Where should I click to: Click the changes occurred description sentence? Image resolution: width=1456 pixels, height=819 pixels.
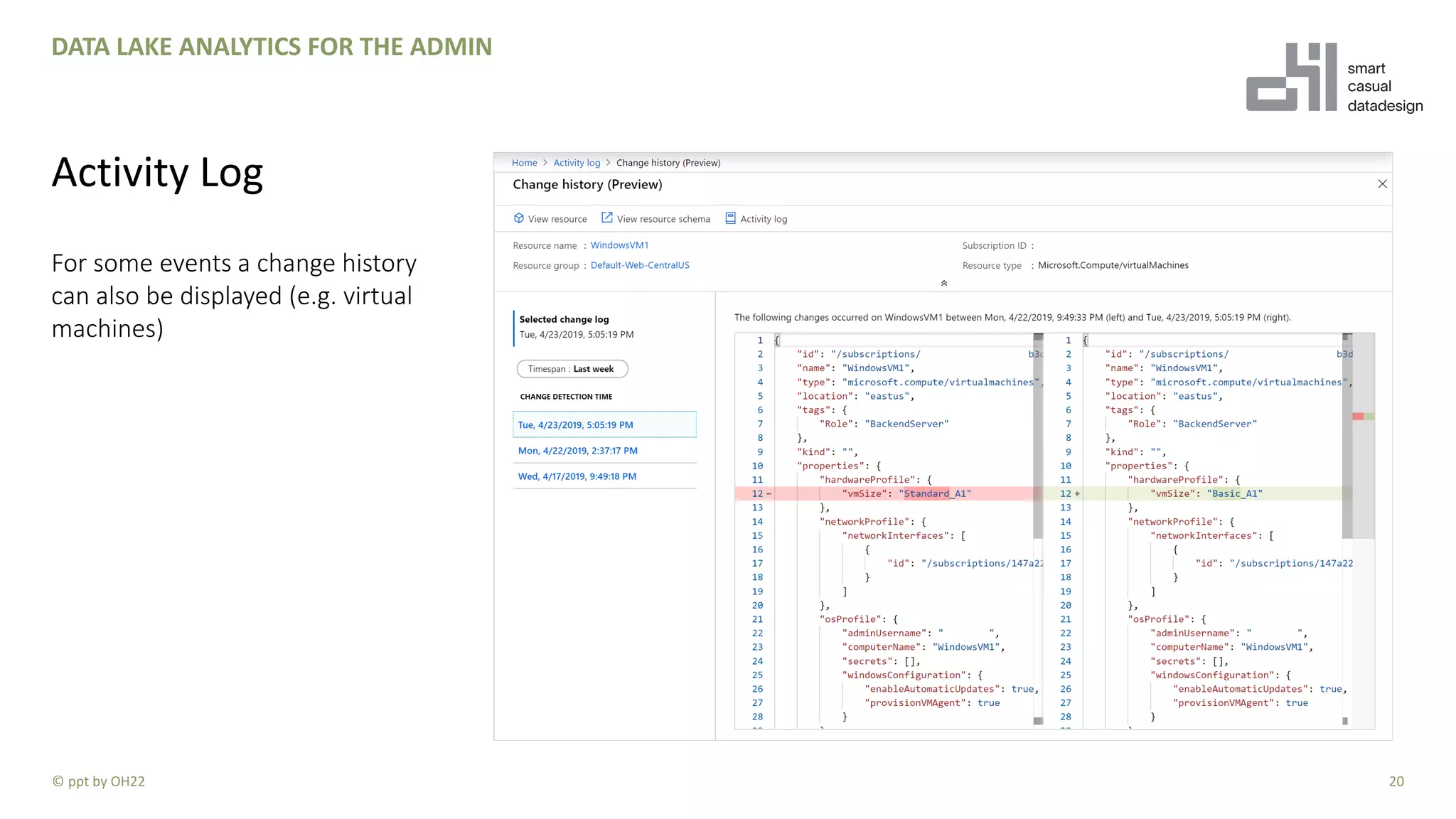click(x=1012, y=318)
